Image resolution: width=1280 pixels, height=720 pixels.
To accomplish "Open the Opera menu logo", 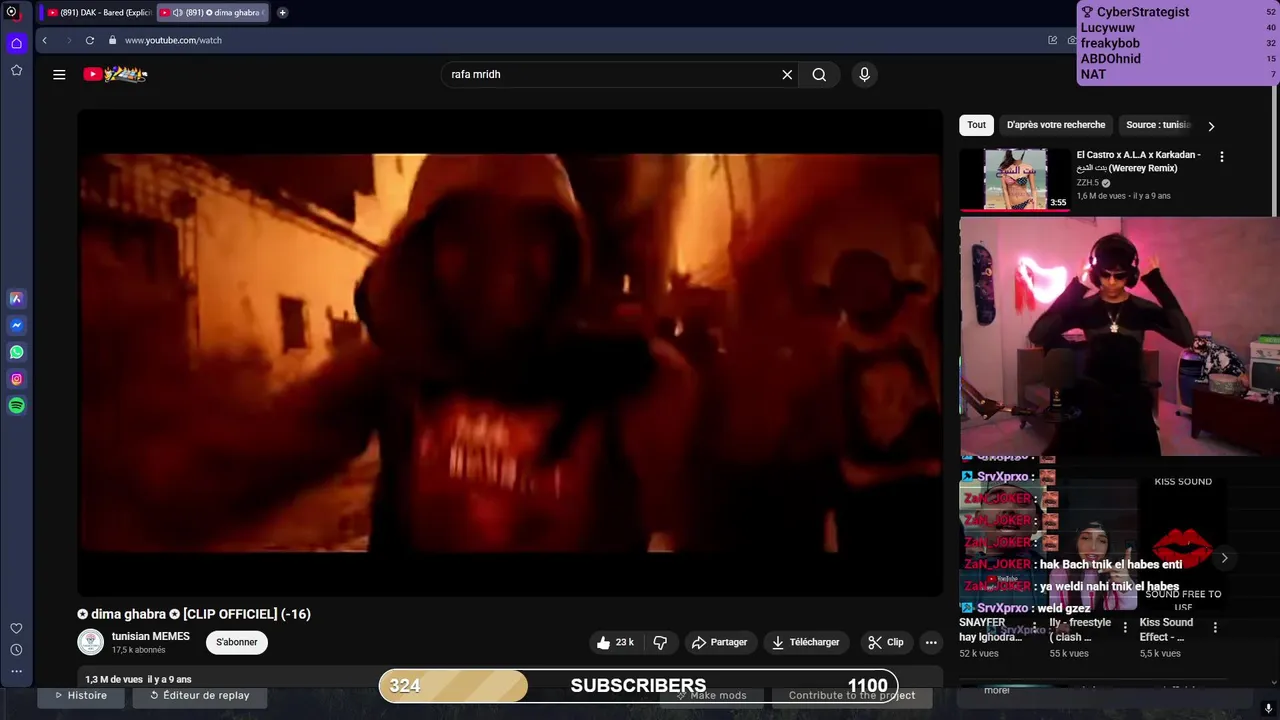I will click(11, 12).
